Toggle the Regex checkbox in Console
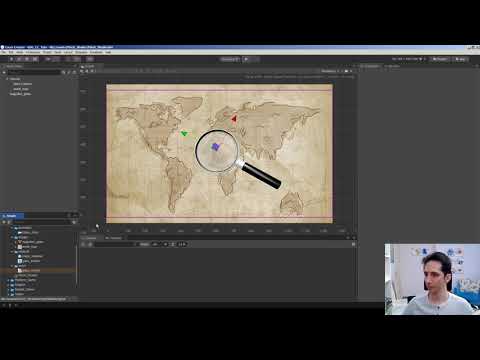The image size is (480, 360). coord(138,244)
